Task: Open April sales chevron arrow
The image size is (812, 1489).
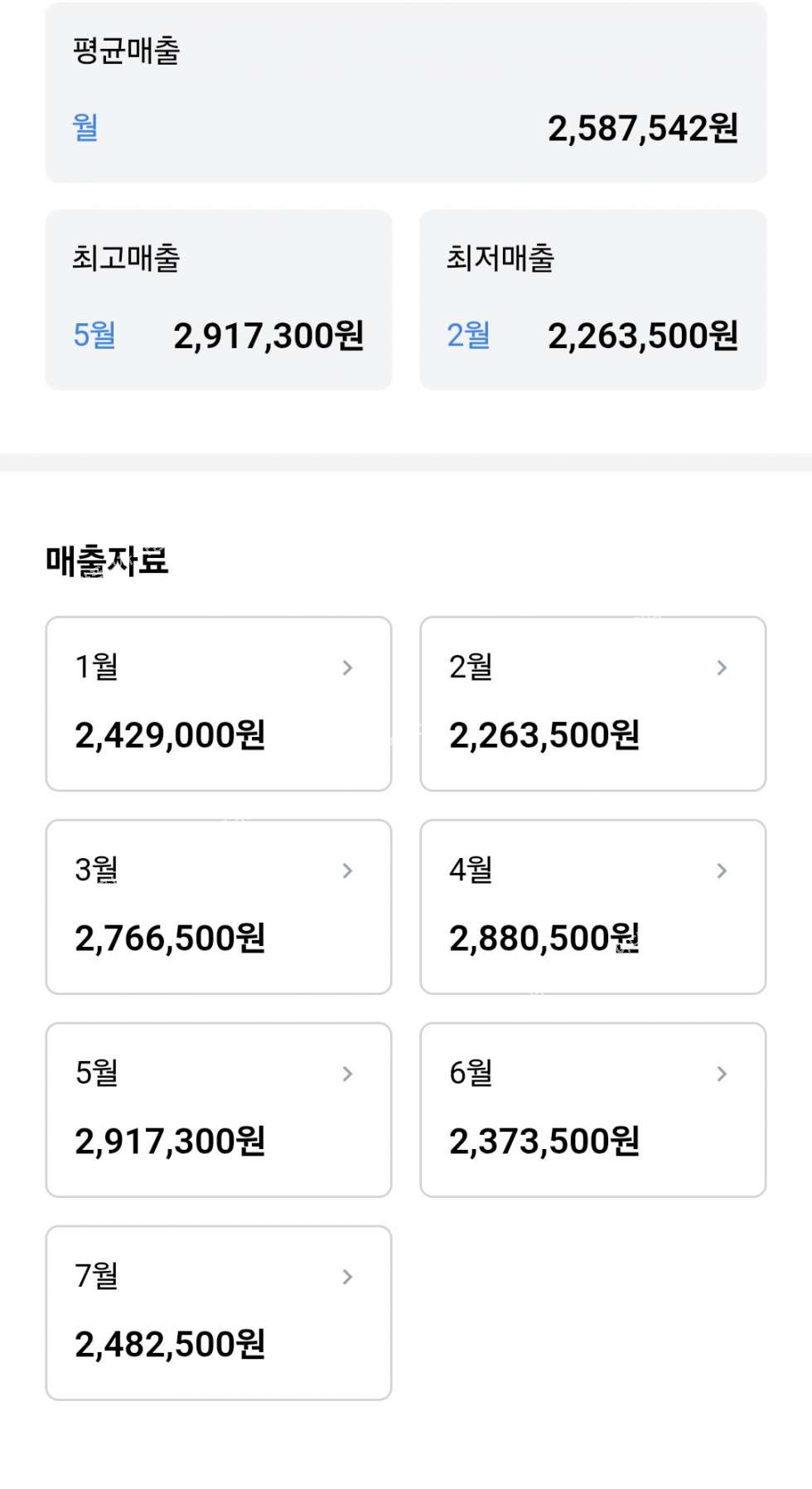Action: 722,871
